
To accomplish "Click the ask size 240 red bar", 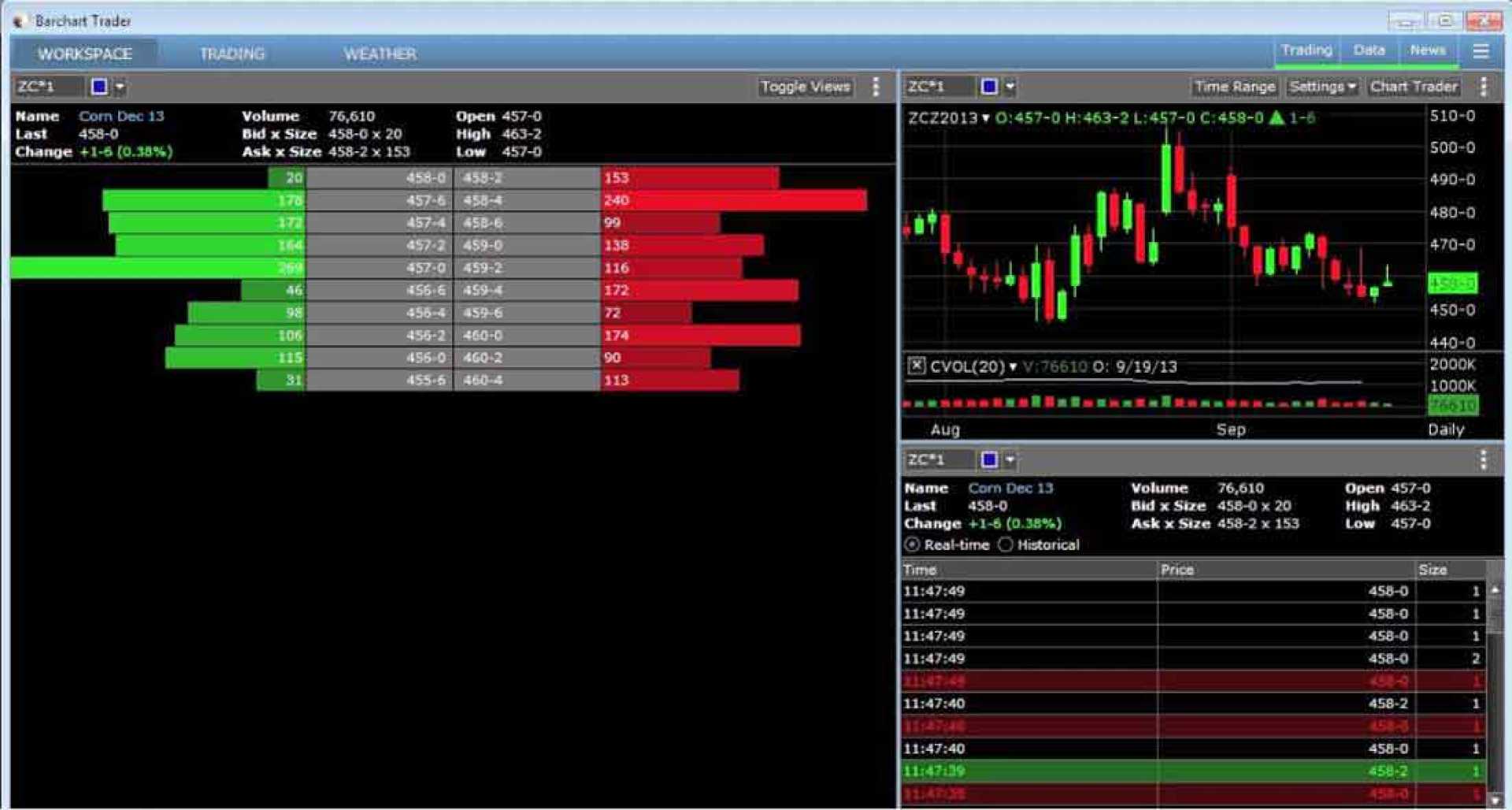I will (734, 200).
